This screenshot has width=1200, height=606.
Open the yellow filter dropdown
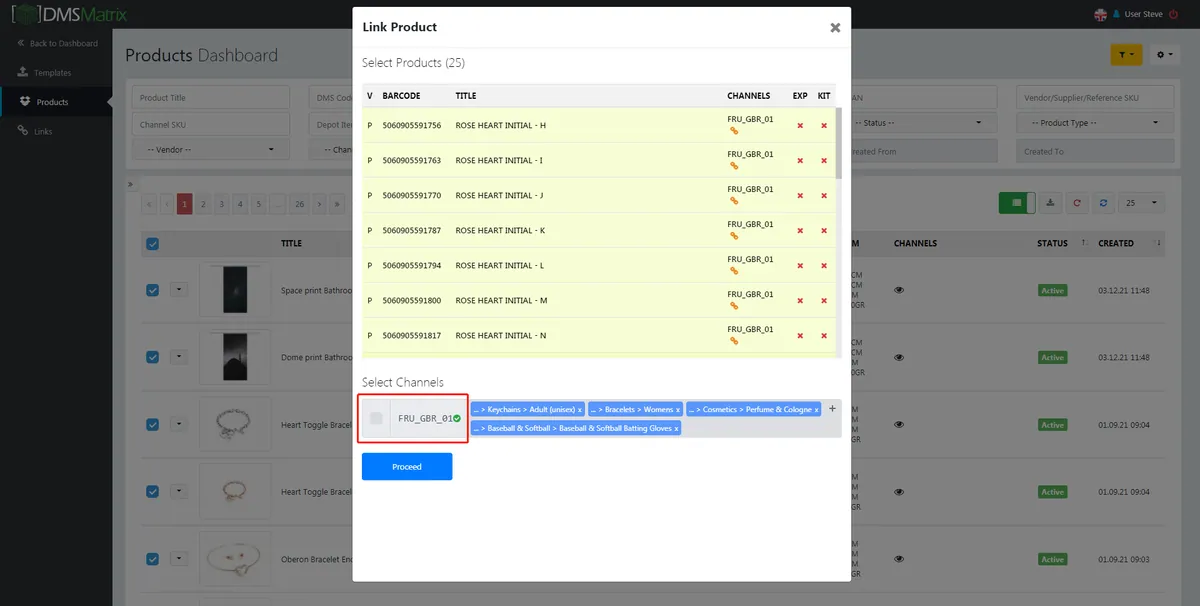click(1126, 55)
